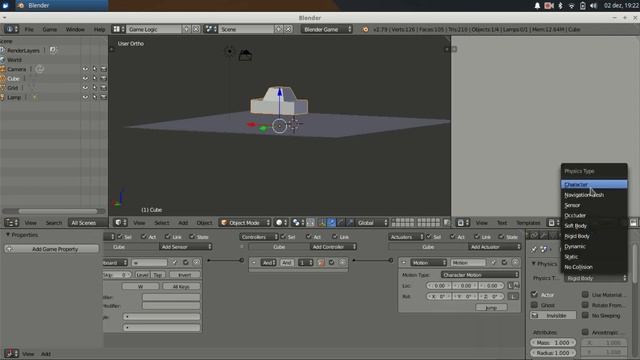Open the screen layout browse icon
This screenshot has width=640, height=360.
click(119, 29)
